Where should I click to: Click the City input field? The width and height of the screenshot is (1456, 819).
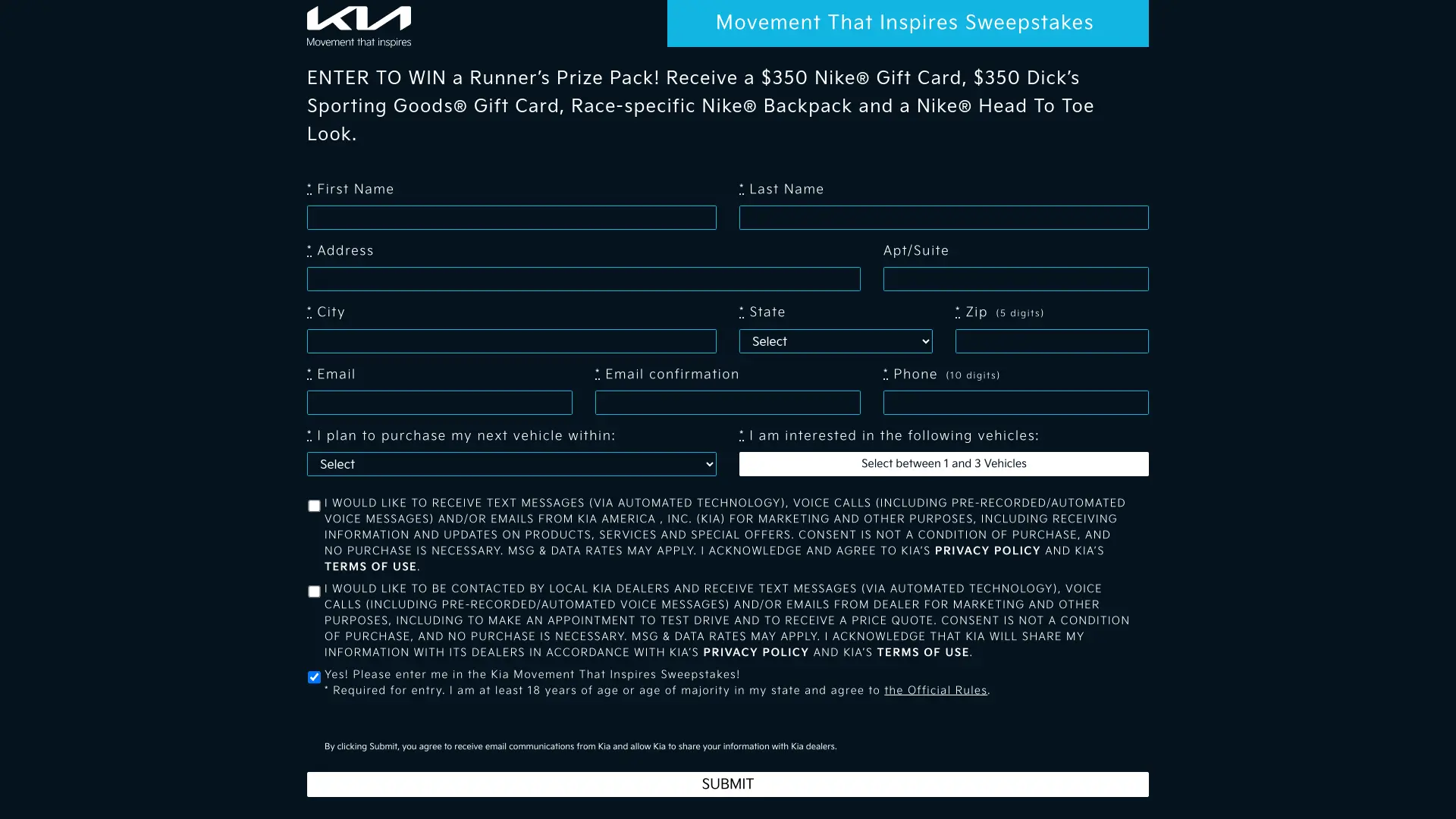tap(511, 341)
